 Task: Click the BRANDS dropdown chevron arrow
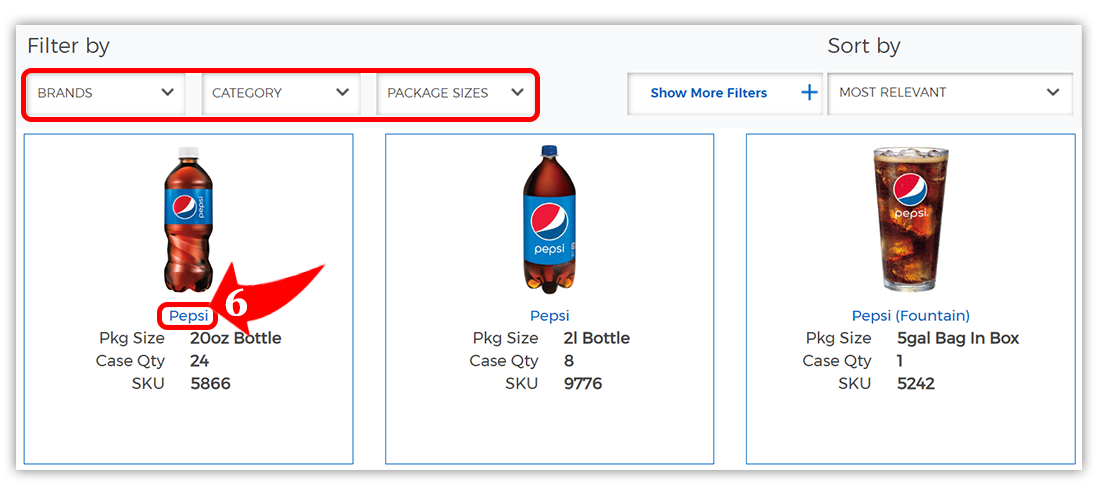click(167, 92)
